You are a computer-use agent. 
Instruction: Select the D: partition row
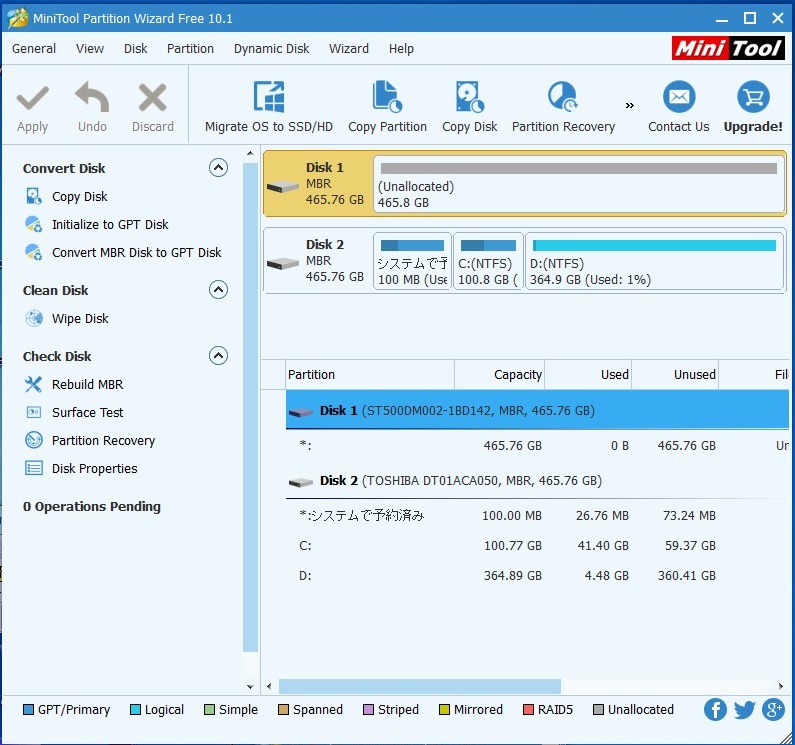pyautogui.click(x=537, y=575)
